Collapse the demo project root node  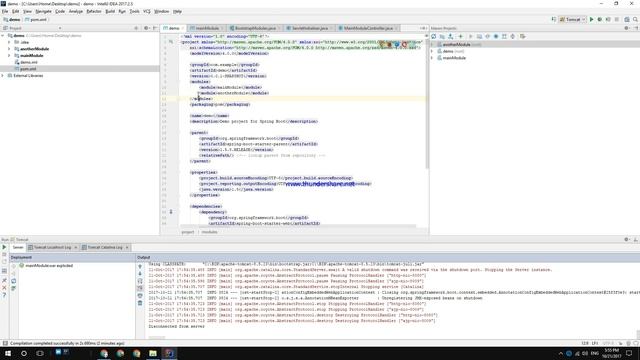[3, 36]
